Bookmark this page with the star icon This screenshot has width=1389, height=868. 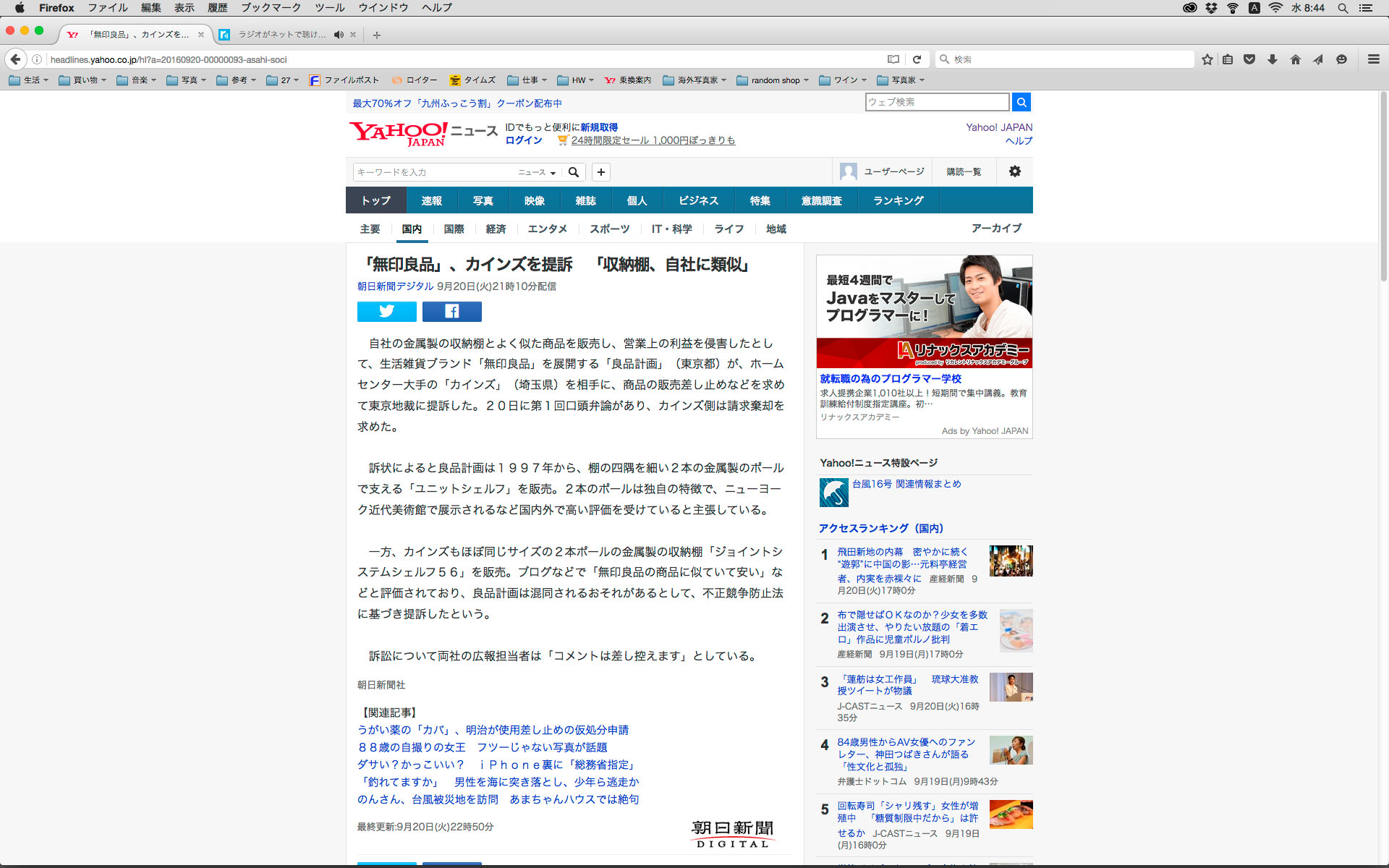1207,59
